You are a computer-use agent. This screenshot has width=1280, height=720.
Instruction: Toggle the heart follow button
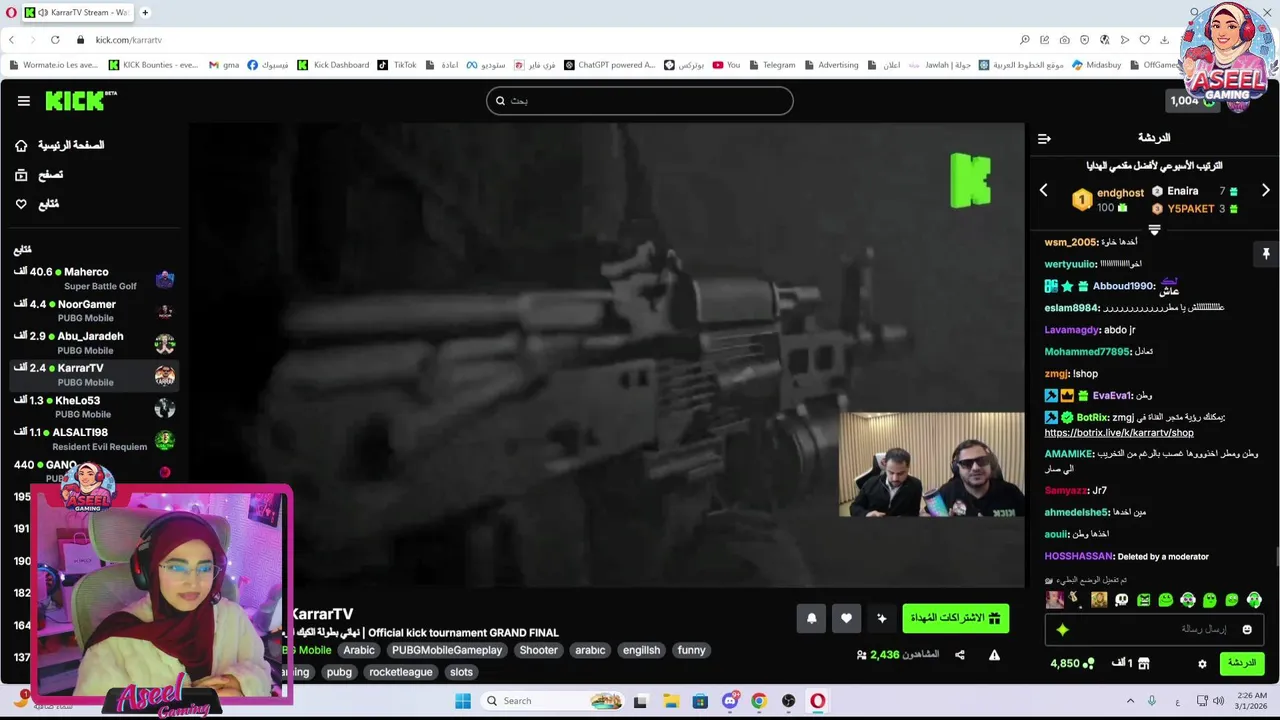click(x=846, y=619)
